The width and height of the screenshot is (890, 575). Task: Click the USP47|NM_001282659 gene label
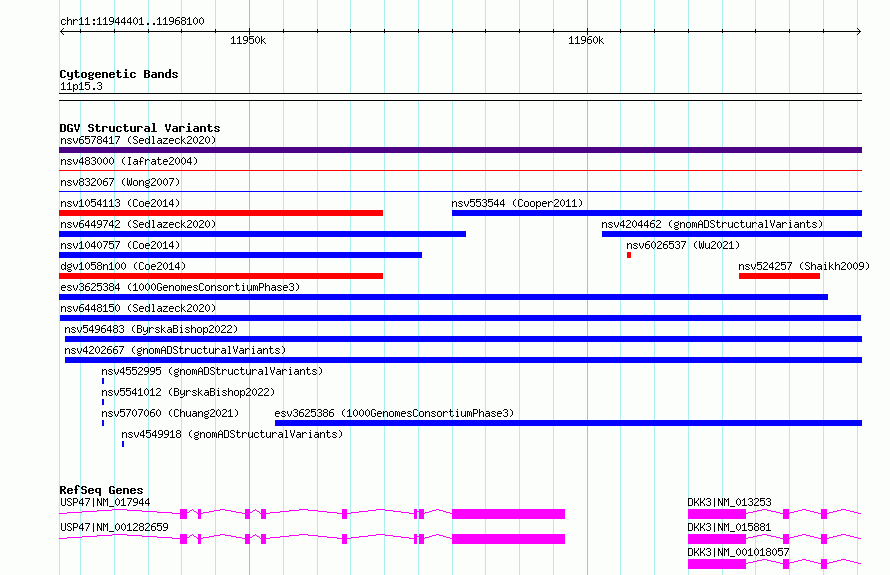114,527
